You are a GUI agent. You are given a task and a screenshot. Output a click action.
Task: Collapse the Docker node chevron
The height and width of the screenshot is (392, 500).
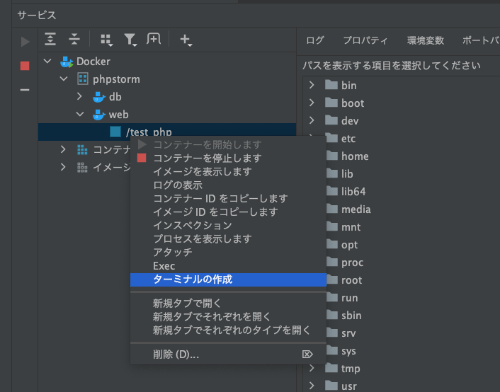48,61
